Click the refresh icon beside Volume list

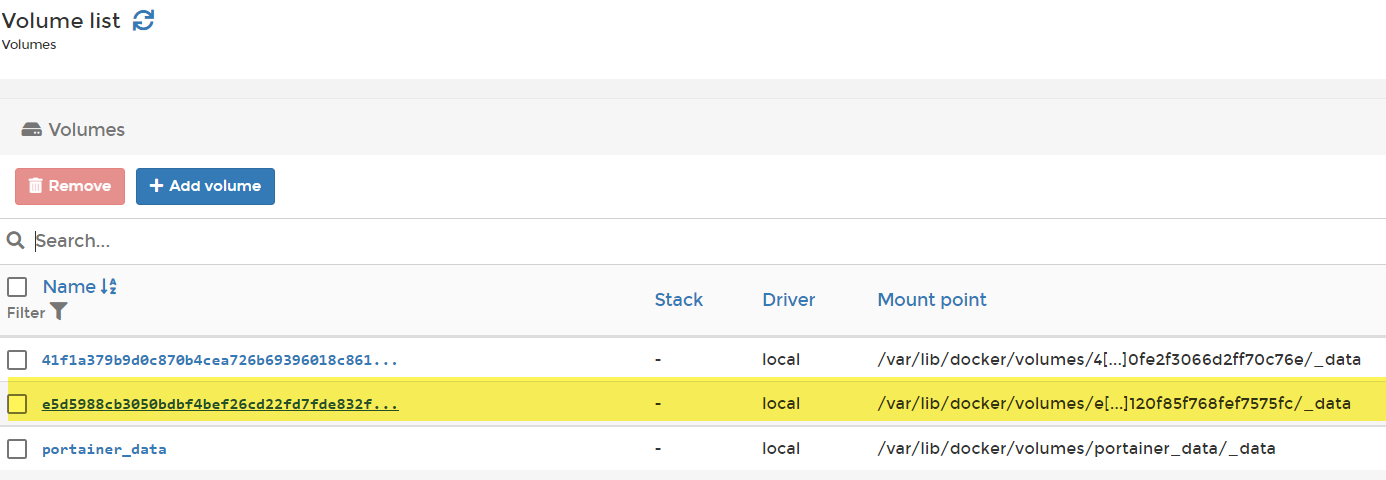point(144,20)
